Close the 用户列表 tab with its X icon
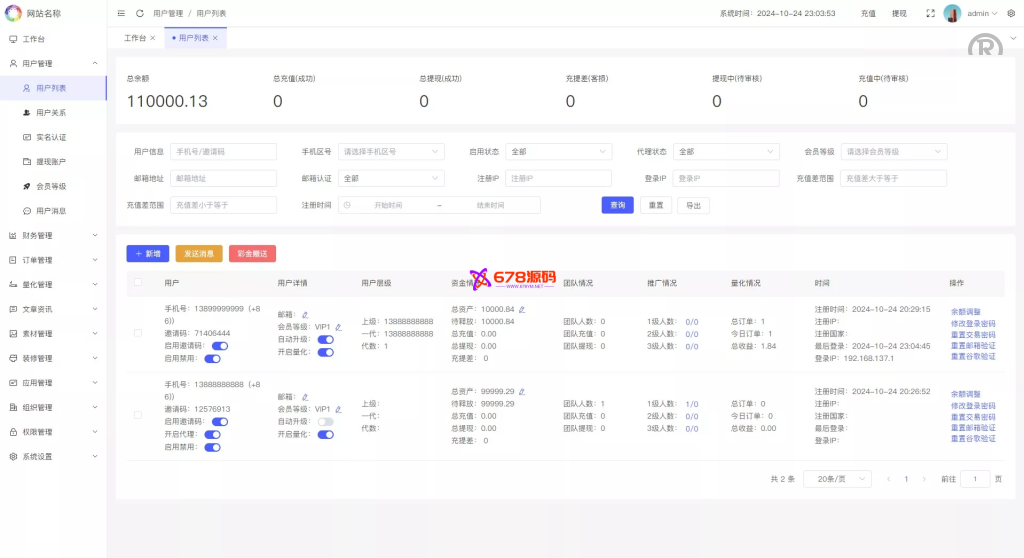Viewport: 1024px width, 558px height. [x=215, y=38]
